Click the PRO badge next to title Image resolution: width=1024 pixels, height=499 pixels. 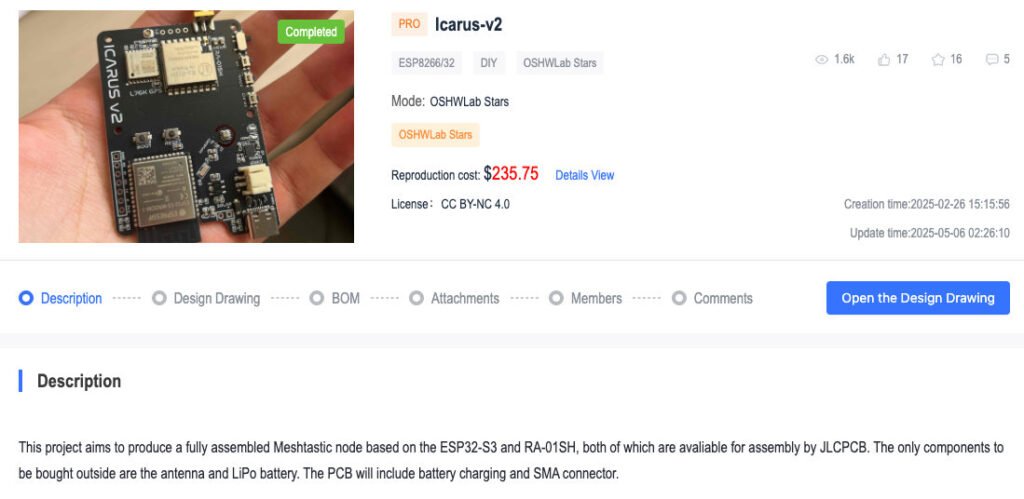409,24
